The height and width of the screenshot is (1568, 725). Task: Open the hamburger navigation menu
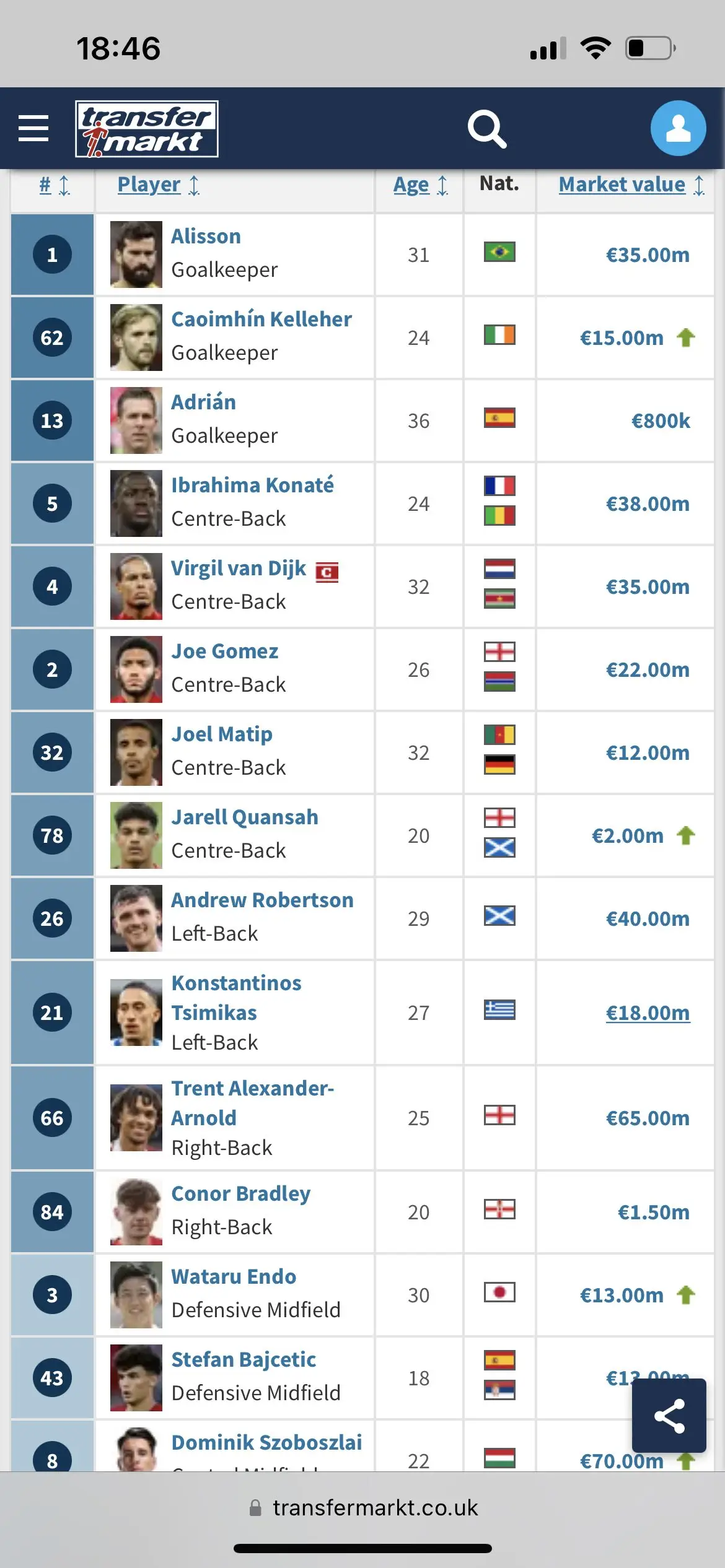33,128
